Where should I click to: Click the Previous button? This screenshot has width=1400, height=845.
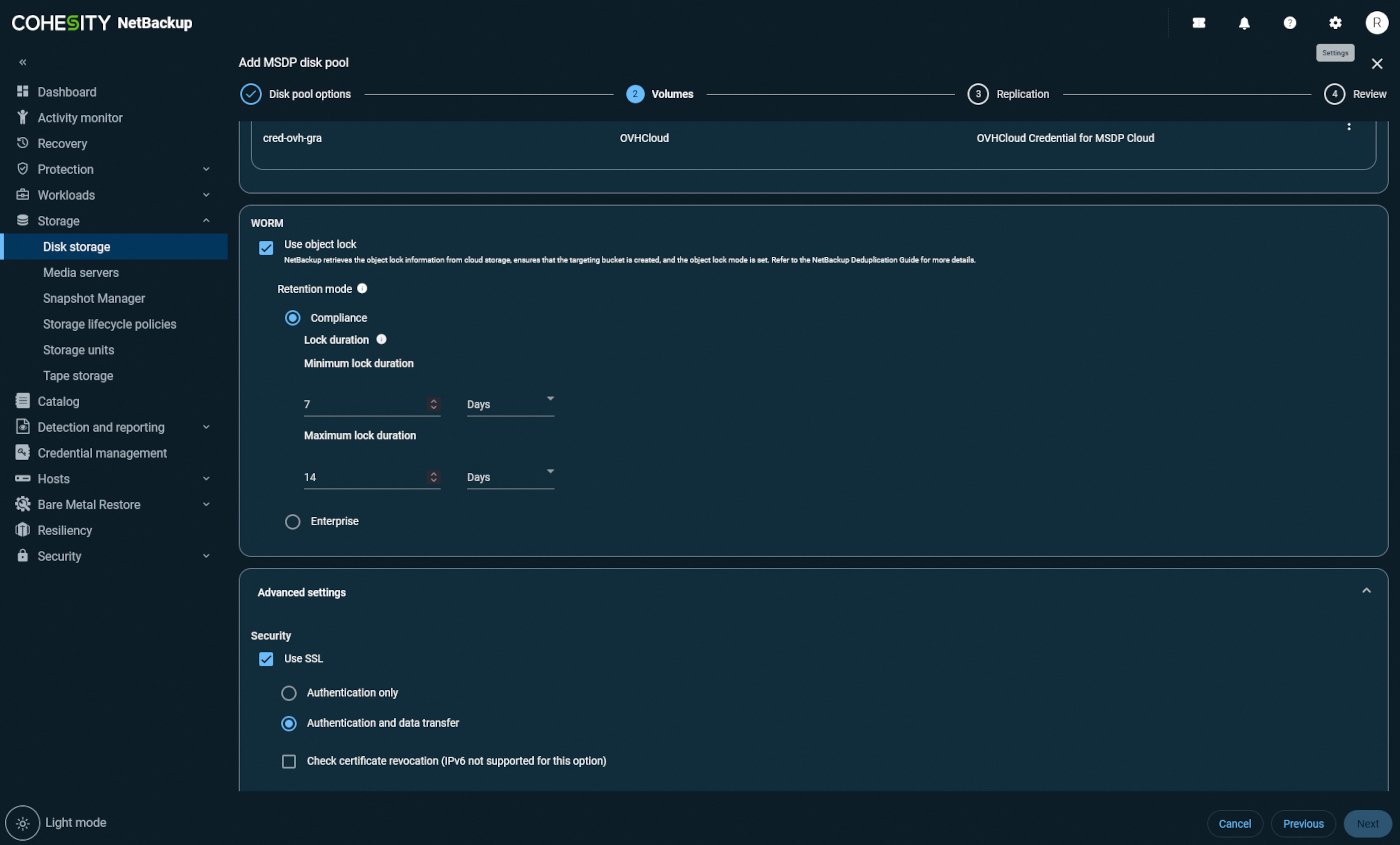pyautogui.click(x=1303, y=823)
